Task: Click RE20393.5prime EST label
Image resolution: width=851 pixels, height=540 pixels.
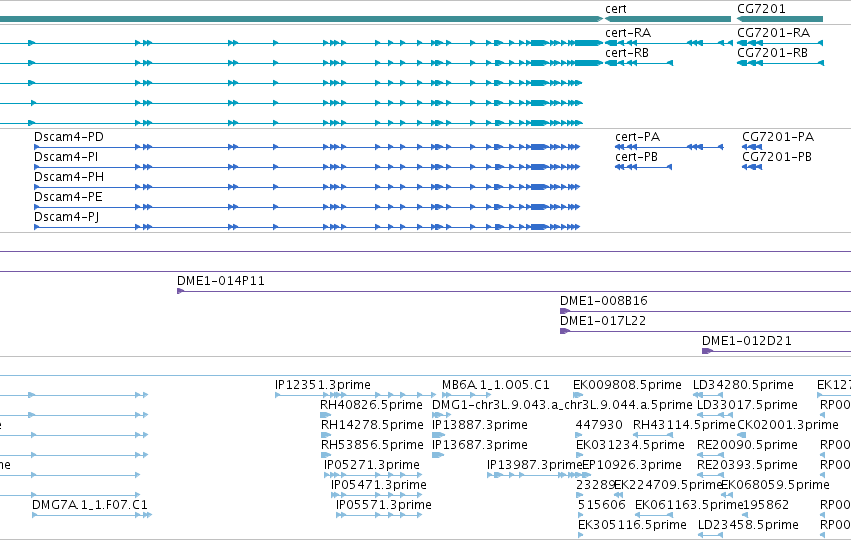Action: (x=747, y=465)
